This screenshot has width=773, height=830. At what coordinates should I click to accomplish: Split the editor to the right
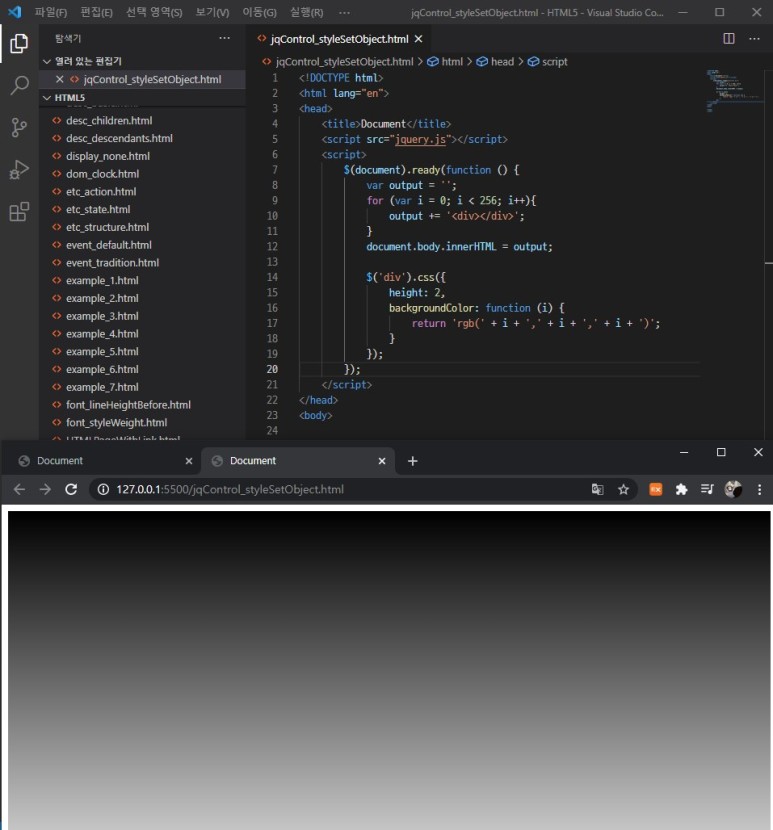[729, 39]
